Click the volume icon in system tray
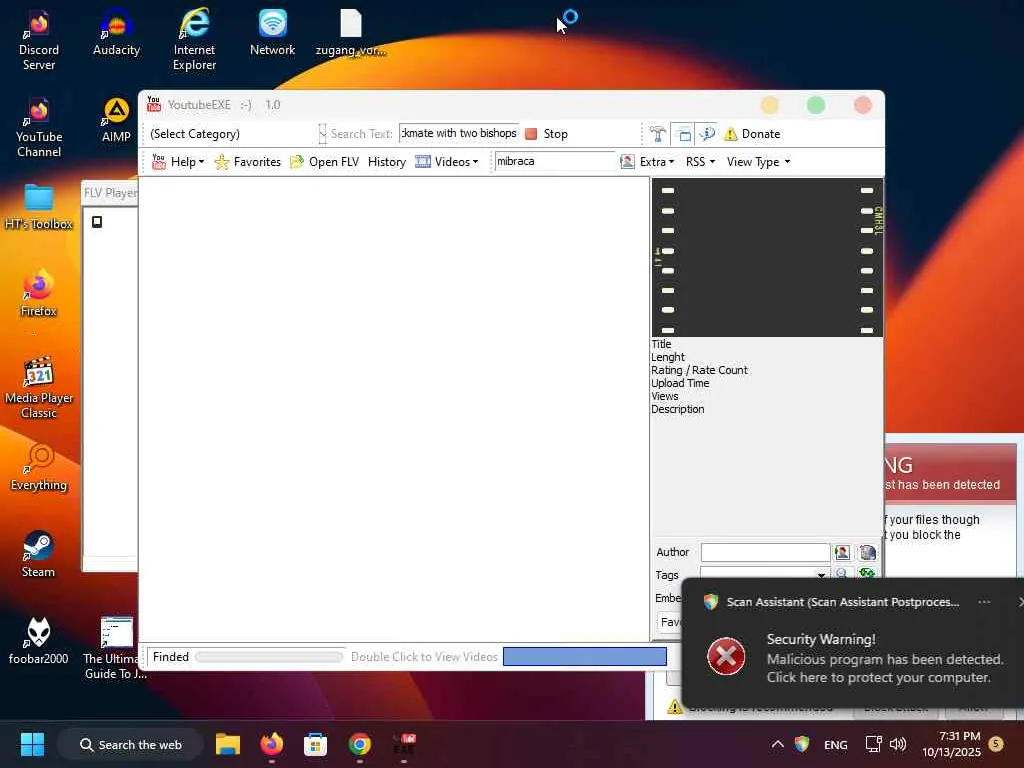Screen dimensions: 1024x768 898,744
